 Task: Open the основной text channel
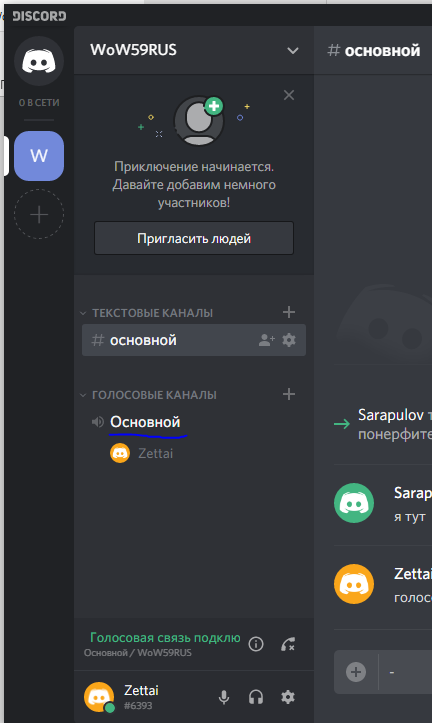click(194, 340)
